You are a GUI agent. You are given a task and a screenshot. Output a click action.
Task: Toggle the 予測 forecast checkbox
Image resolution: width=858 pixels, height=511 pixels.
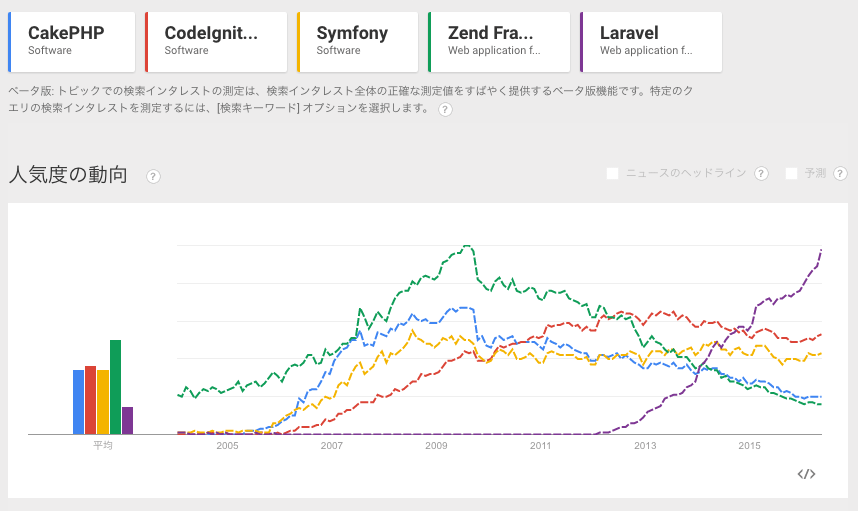coord(792,173)
